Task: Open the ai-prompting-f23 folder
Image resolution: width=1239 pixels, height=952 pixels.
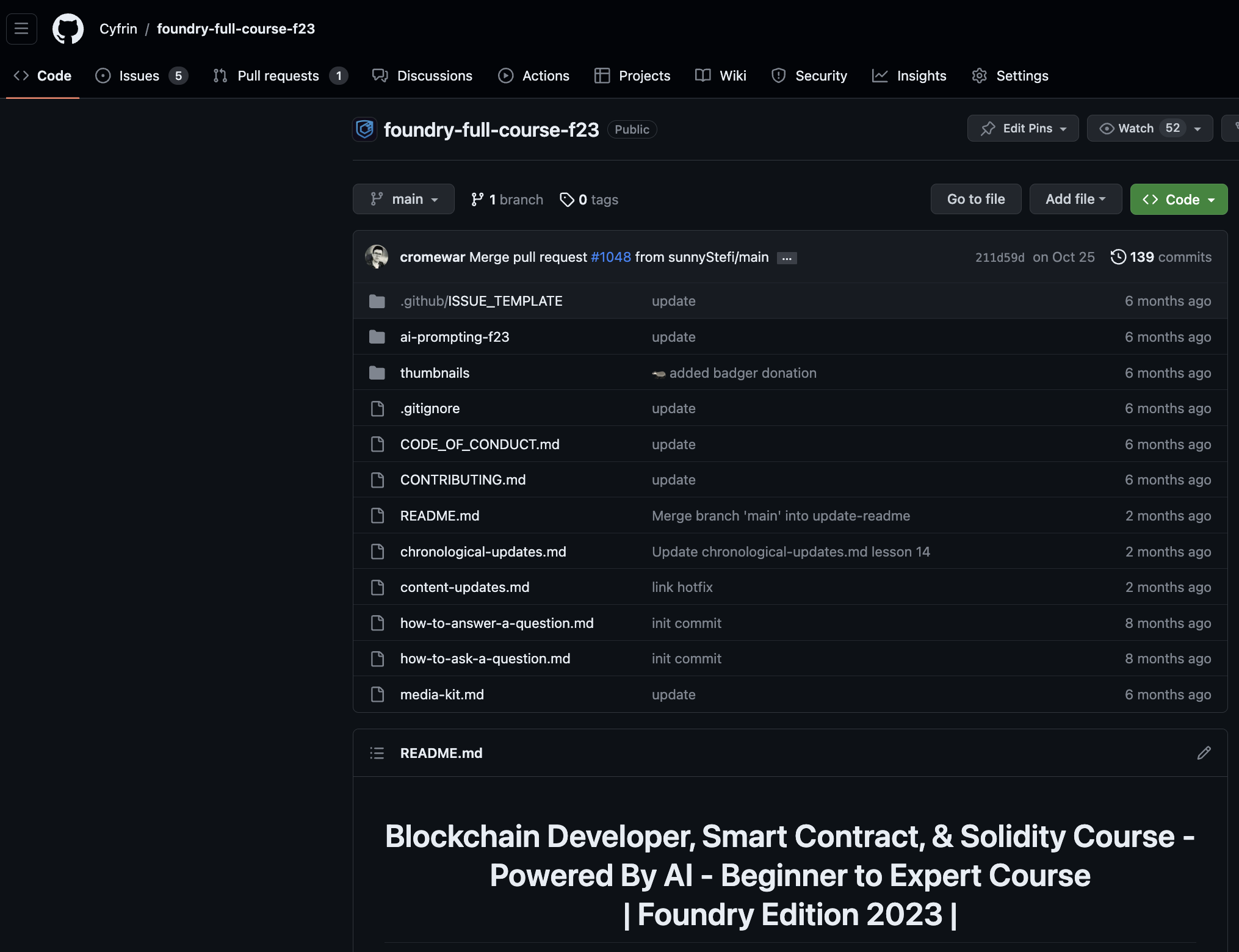Action: pos(455,337)
